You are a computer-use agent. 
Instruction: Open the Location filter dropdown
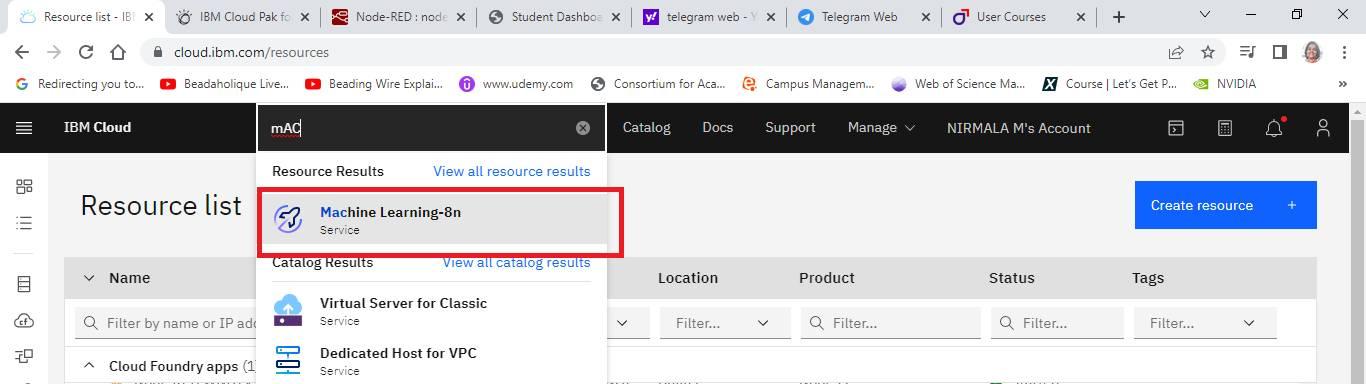(724, 323)
